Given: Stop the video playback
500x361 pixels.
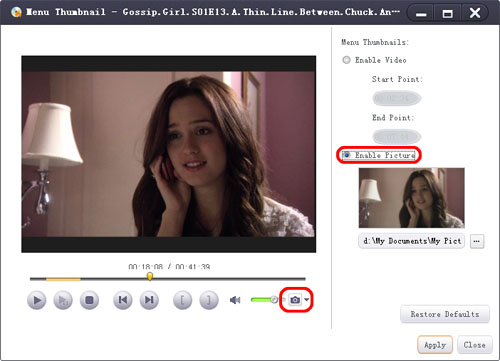Looking at the screenshot, I should pyautogui.click(x=89, y=300).
